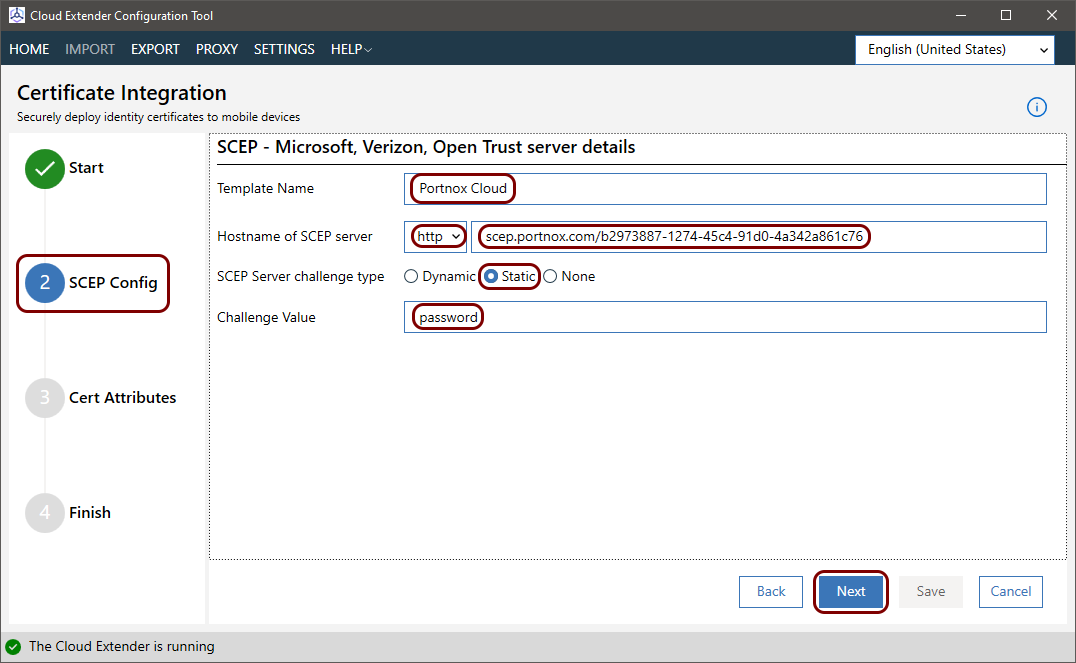Focus the Challenge Value input field

pos(725,317)
